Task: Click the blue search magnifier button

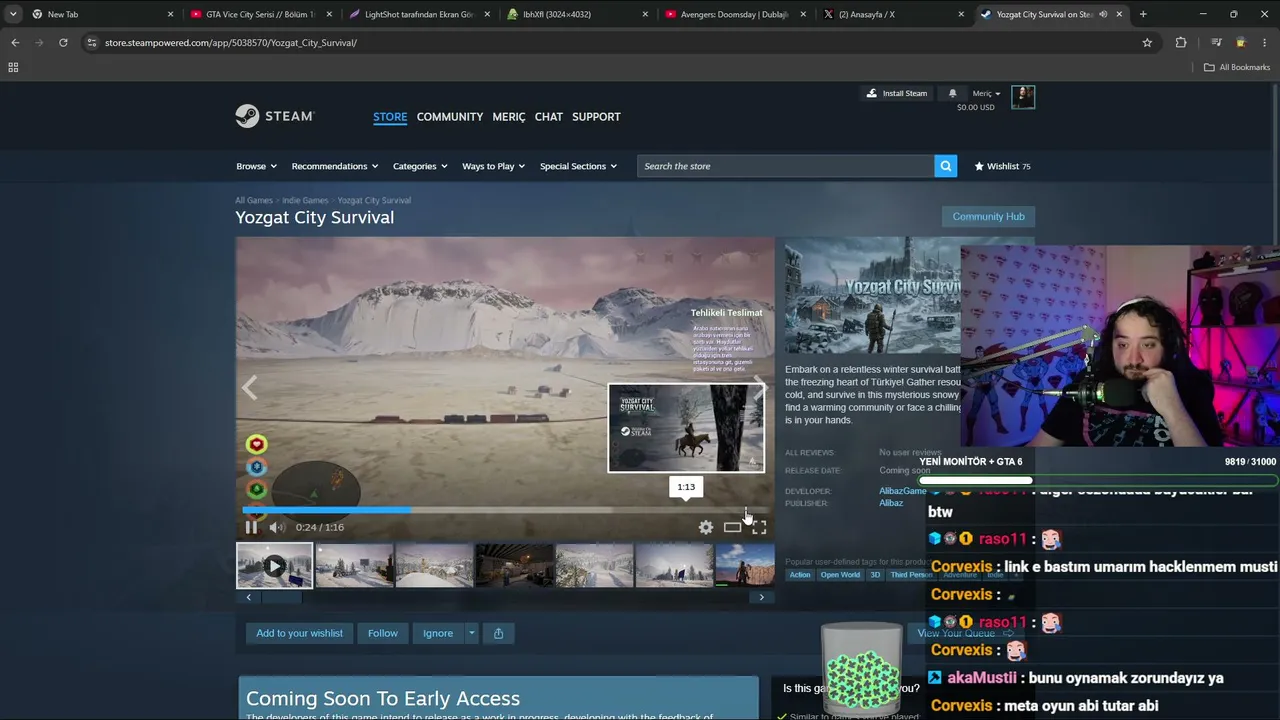Action: point(945,166)
